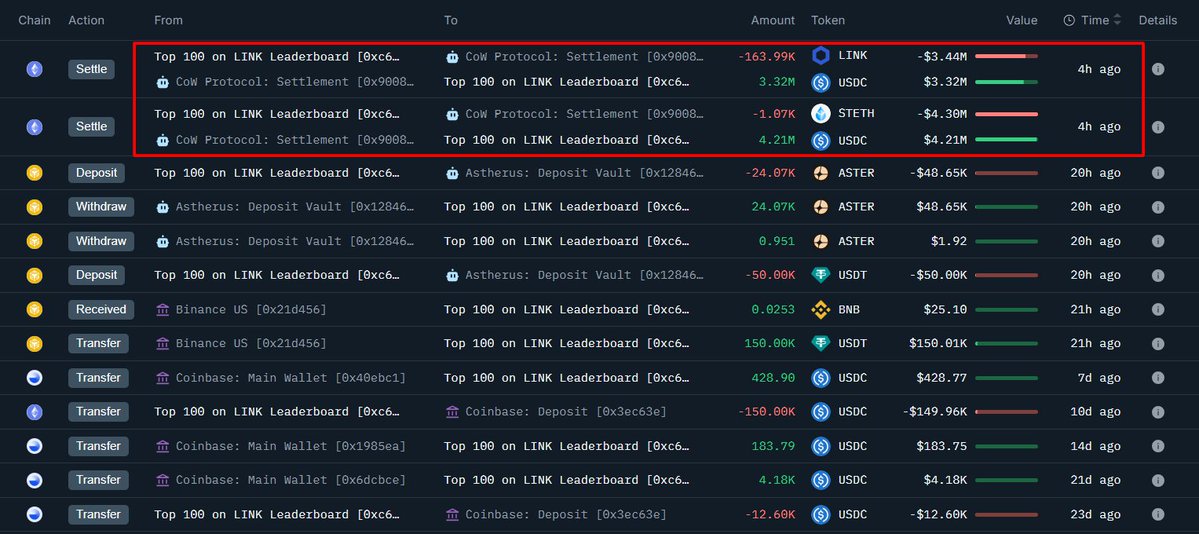Open Astherus: Deposit Vault sender in 0.951 row
This screenshot has height=534, width=1199.
(x=295, y=241)
